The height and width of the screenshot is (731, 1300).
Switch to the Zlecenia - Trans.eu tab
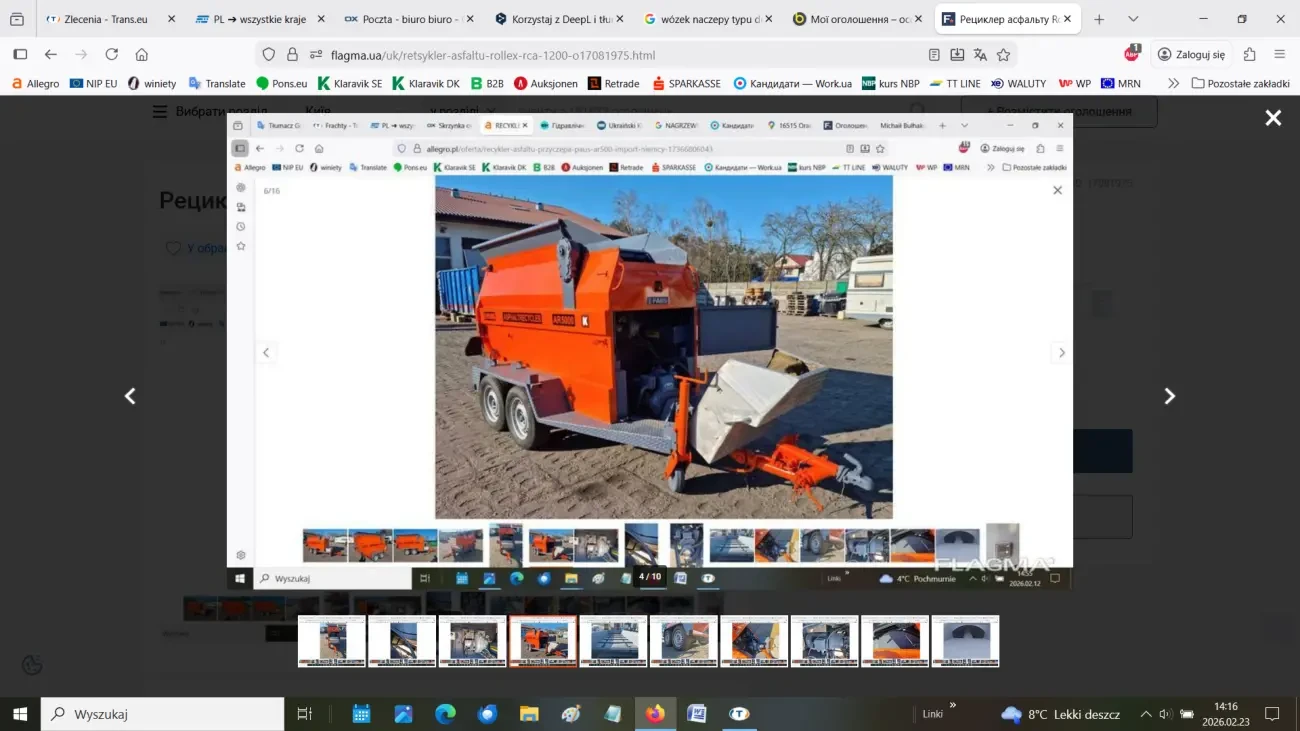105,19
